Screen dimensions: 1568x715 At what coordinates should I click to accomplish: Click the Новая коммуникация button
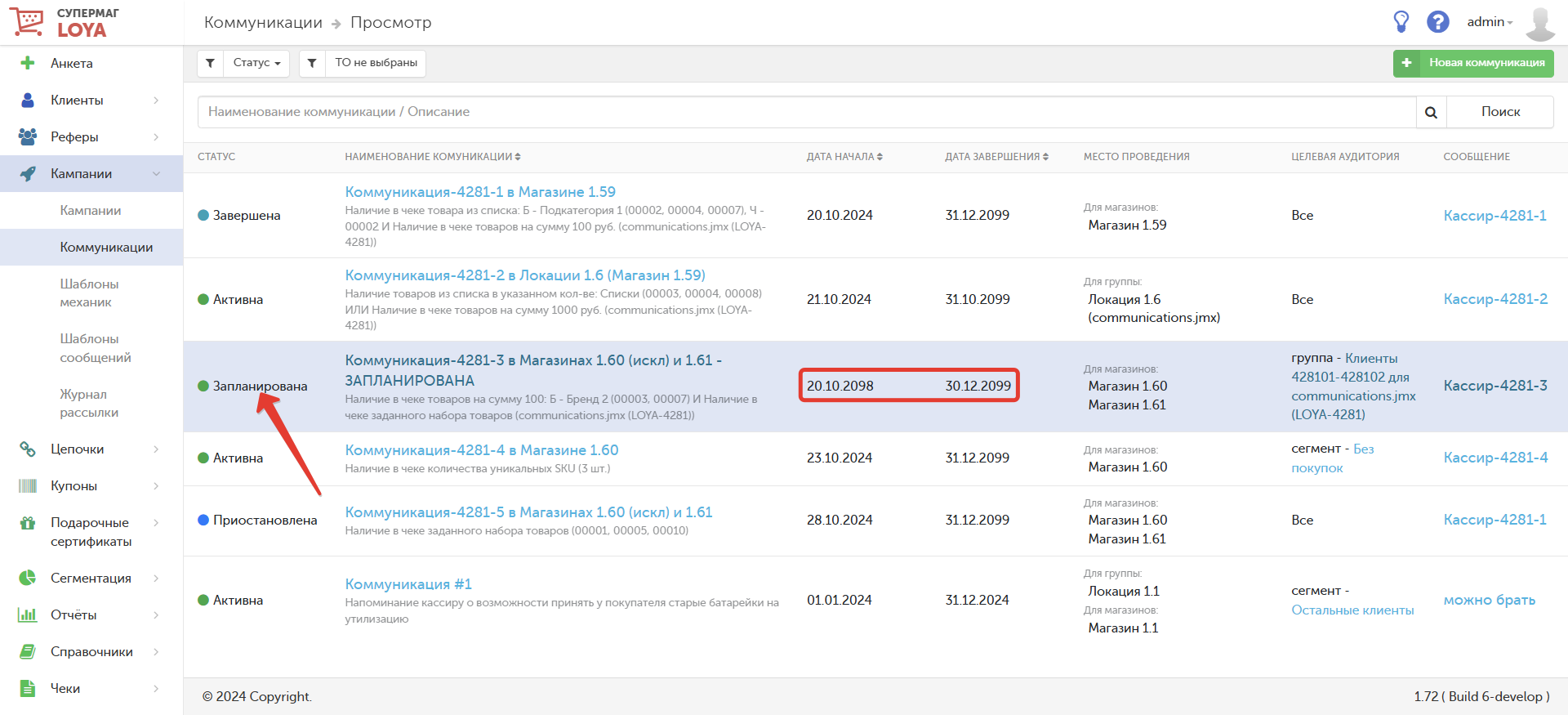pos(1473,63)
